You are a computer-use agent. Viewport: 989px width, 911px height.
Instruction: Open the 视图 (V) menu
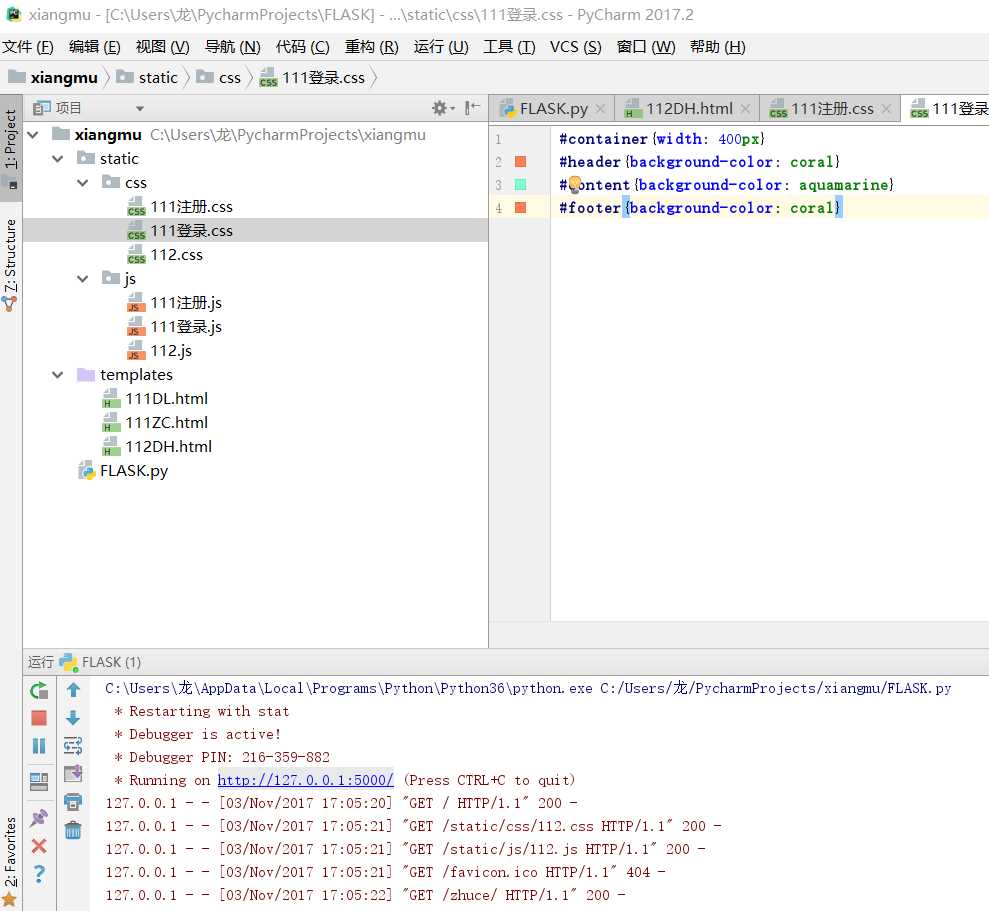click(162, 47)
